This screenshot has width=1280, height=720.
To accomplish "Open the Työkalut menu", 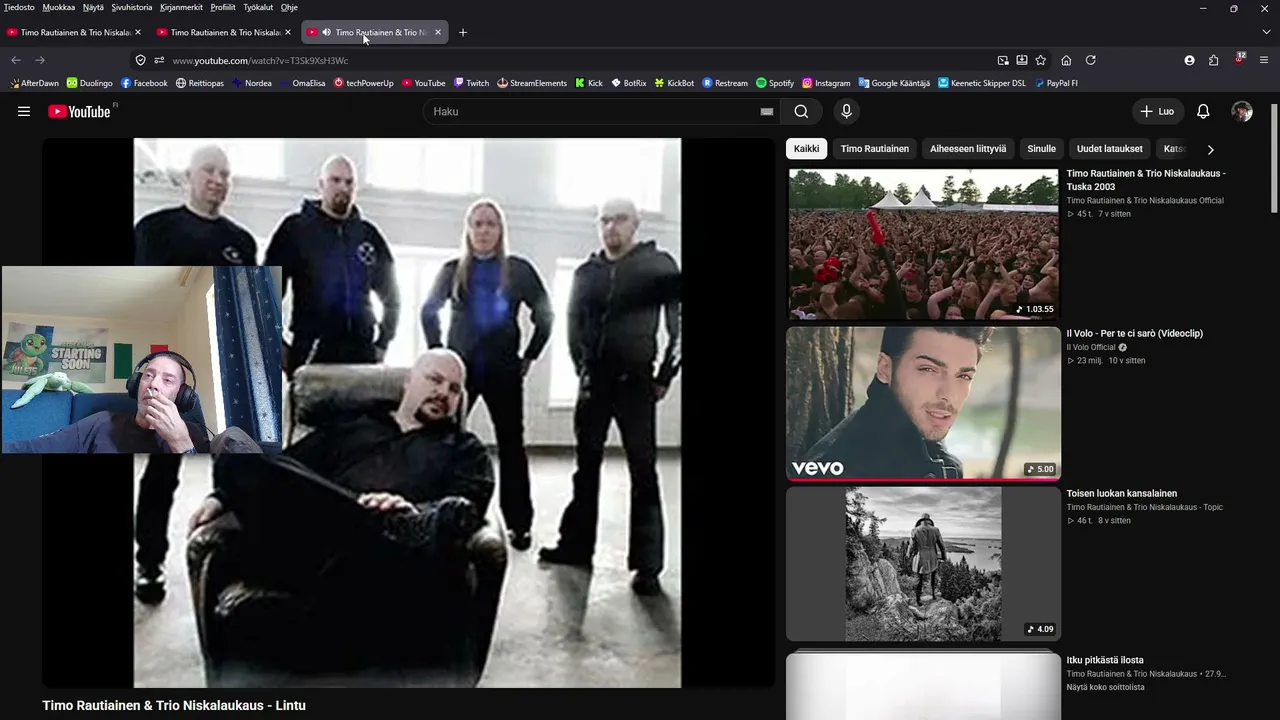I will (x=258, y=7).
